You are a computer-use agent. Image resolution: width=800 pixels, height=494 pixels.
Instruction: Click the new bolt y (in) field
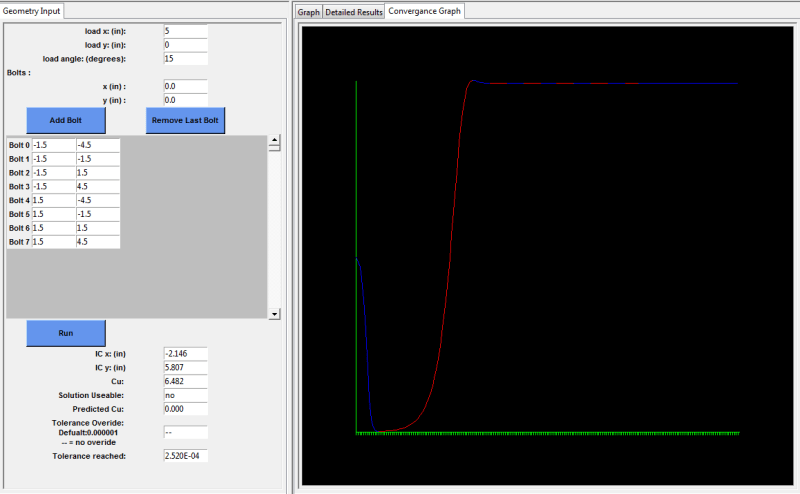[x=185, y=100]
